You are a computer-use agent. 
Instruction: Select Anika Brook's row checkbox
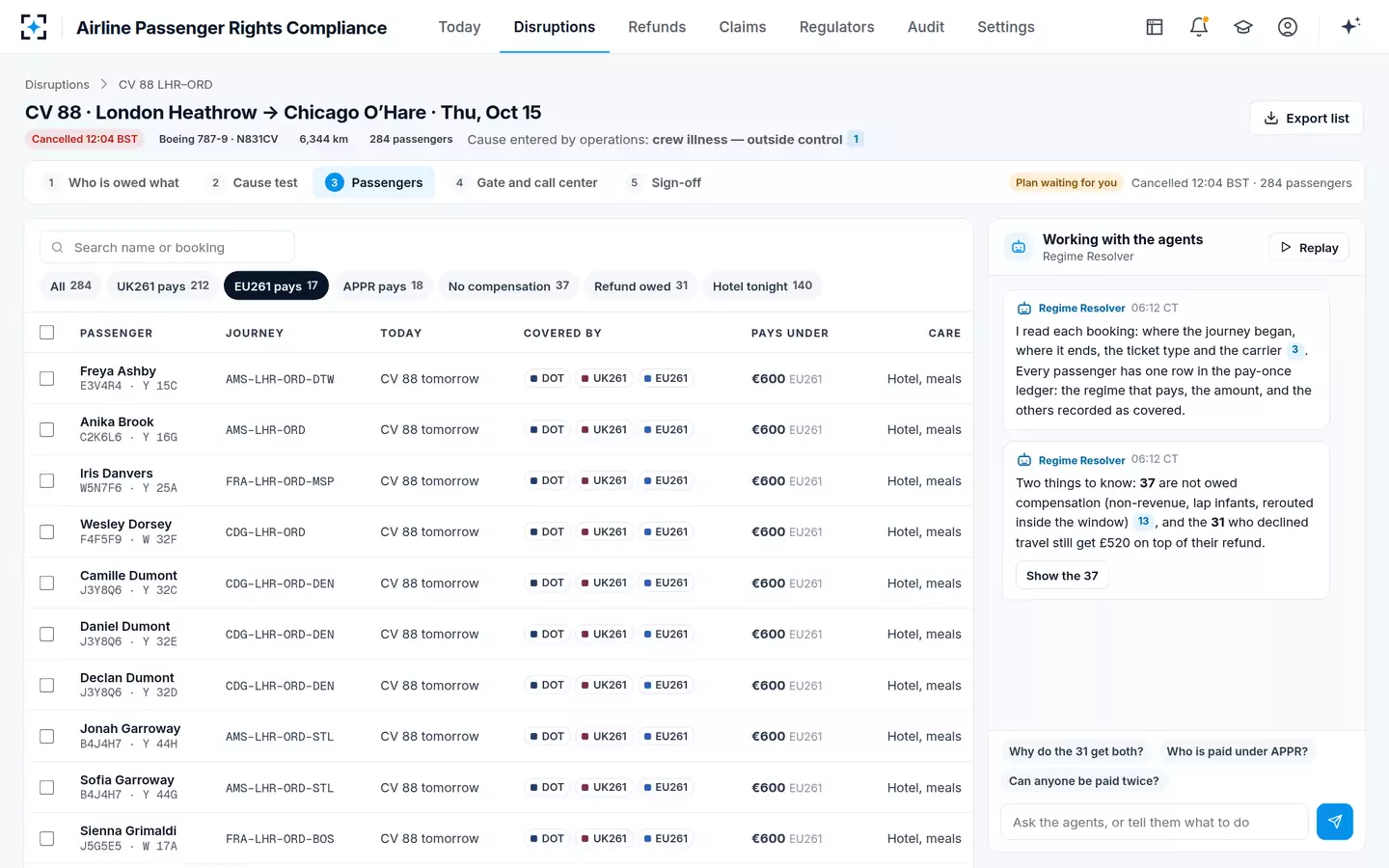click(x=46, y=429)
